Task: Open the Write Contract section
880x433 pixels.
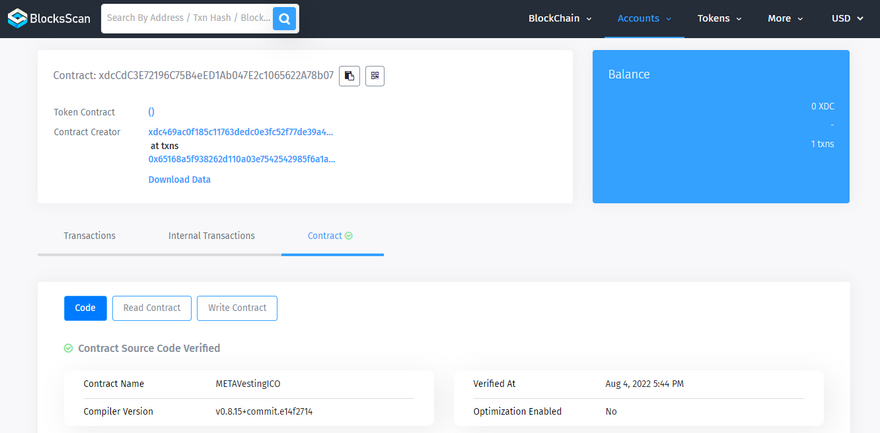Action: (x=237, y=308)
